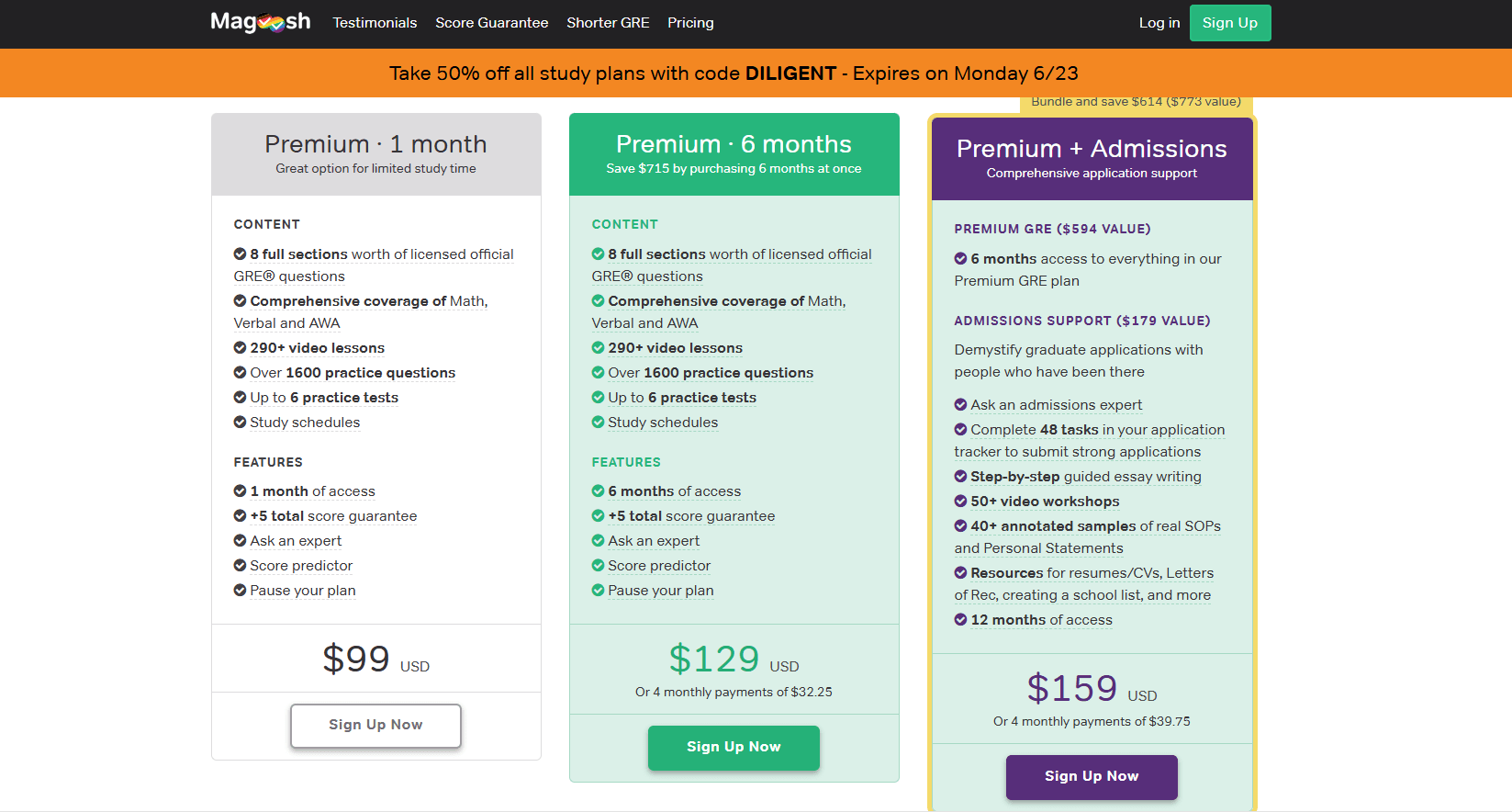Click checkmark icon beside Score predictor, 6 months plan
The width and height of the screenshot is (1512, 812).
click(x=598, y=566)
